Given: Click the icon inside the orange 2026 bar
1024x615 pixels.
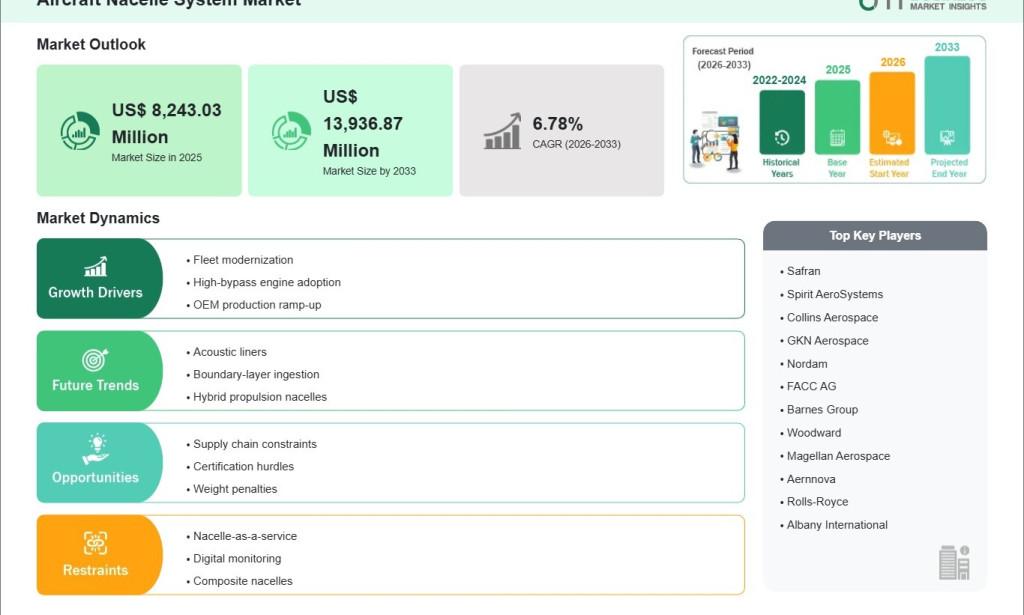Looking at the screenshot, I should [x=892, y=138].
